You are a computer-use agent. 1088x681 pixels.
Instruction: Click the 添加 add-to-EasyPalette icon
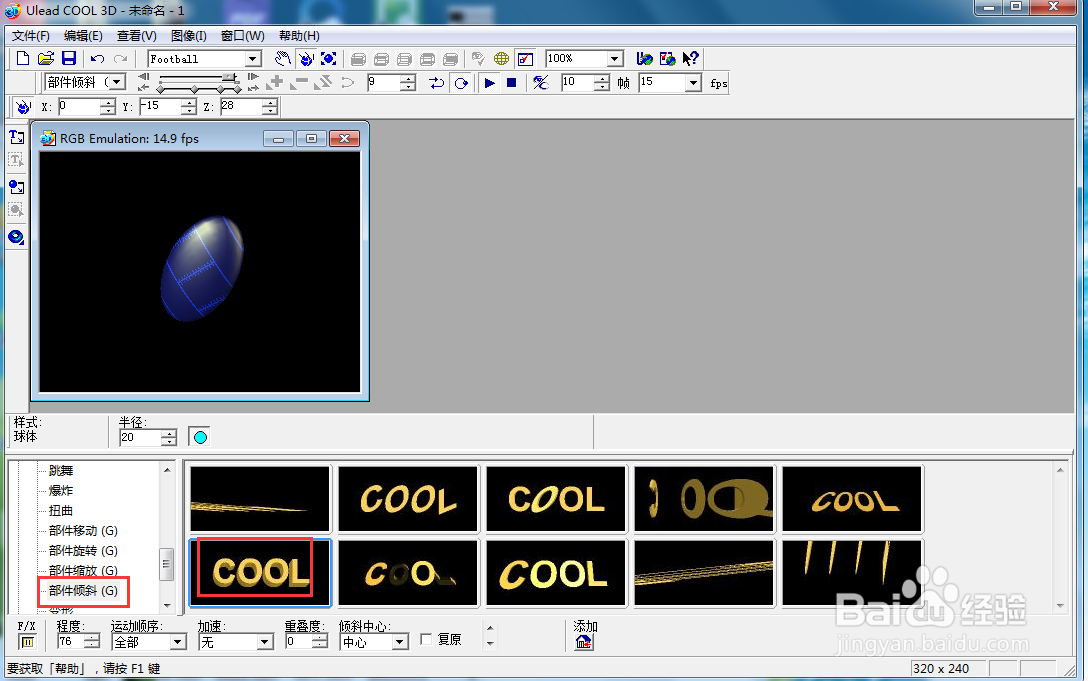point(584,643)
